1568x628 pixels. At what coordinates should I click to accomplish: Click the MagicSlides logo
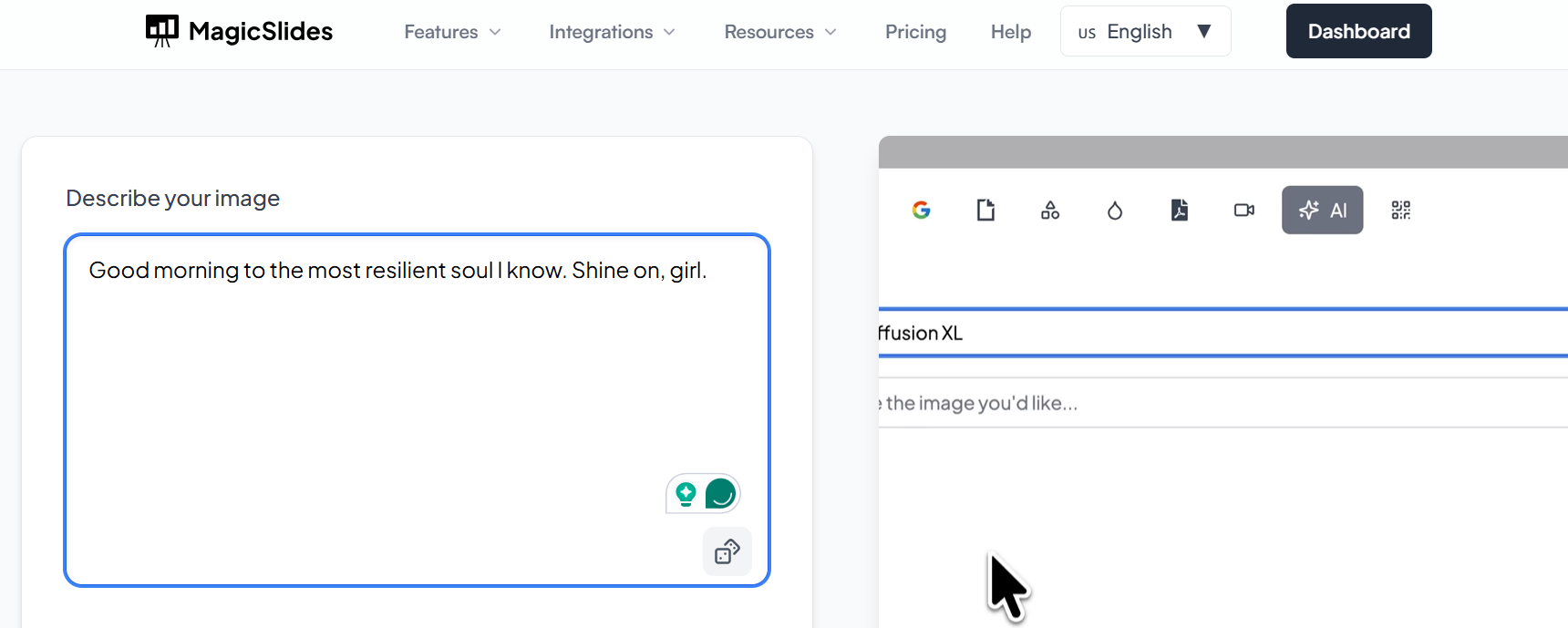point(240,32)
